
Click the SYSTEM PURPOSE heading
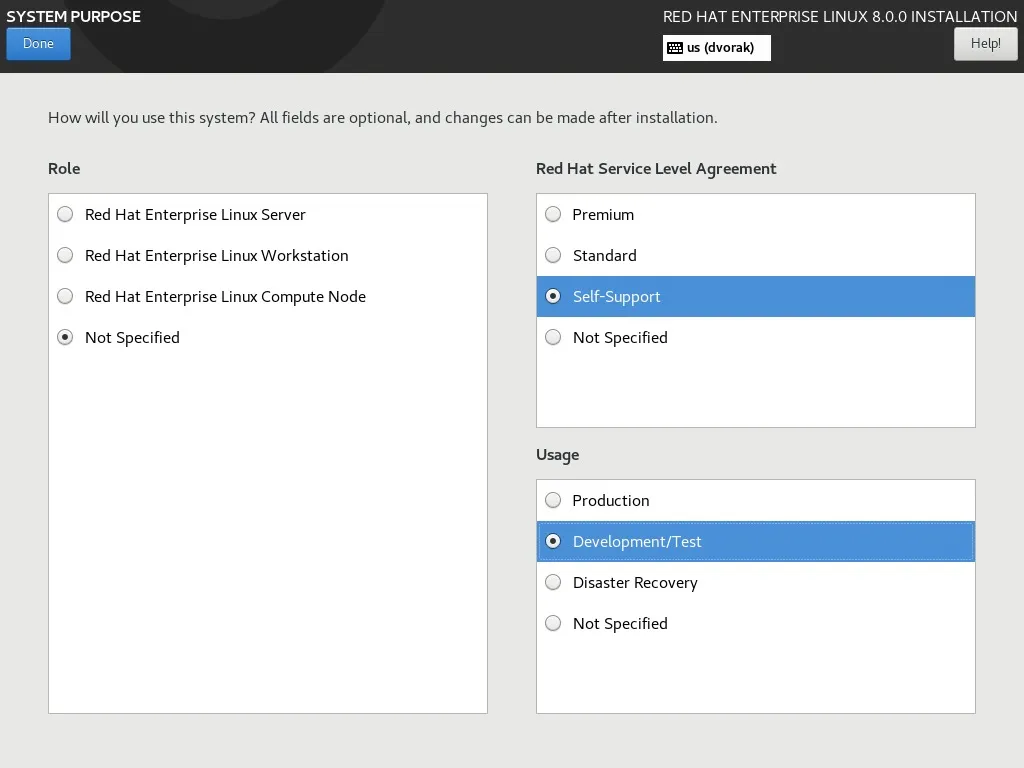tap(73, 16)
